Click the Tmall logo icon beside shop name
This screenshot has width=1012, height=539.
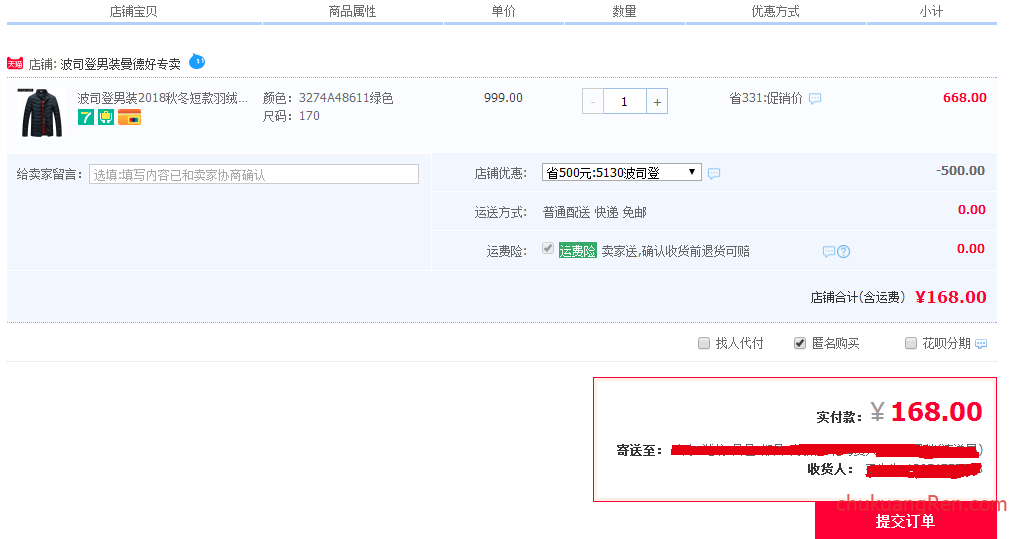point(15,63)
